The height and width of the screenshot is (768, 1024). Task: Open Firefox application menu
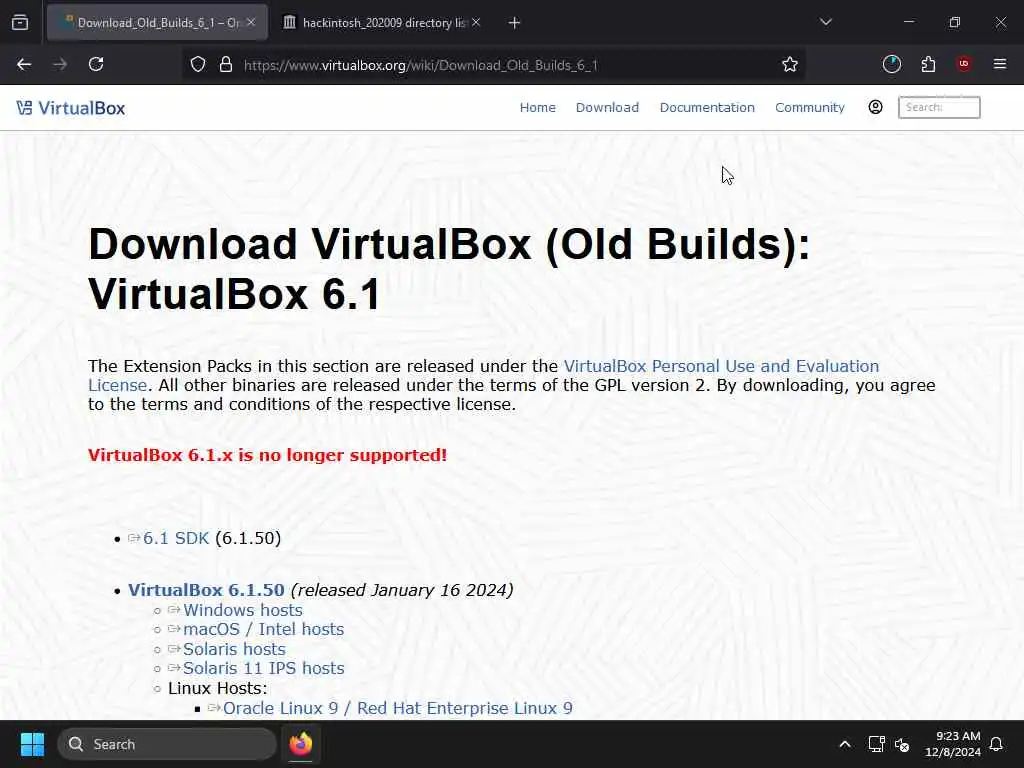coord(999,64)
